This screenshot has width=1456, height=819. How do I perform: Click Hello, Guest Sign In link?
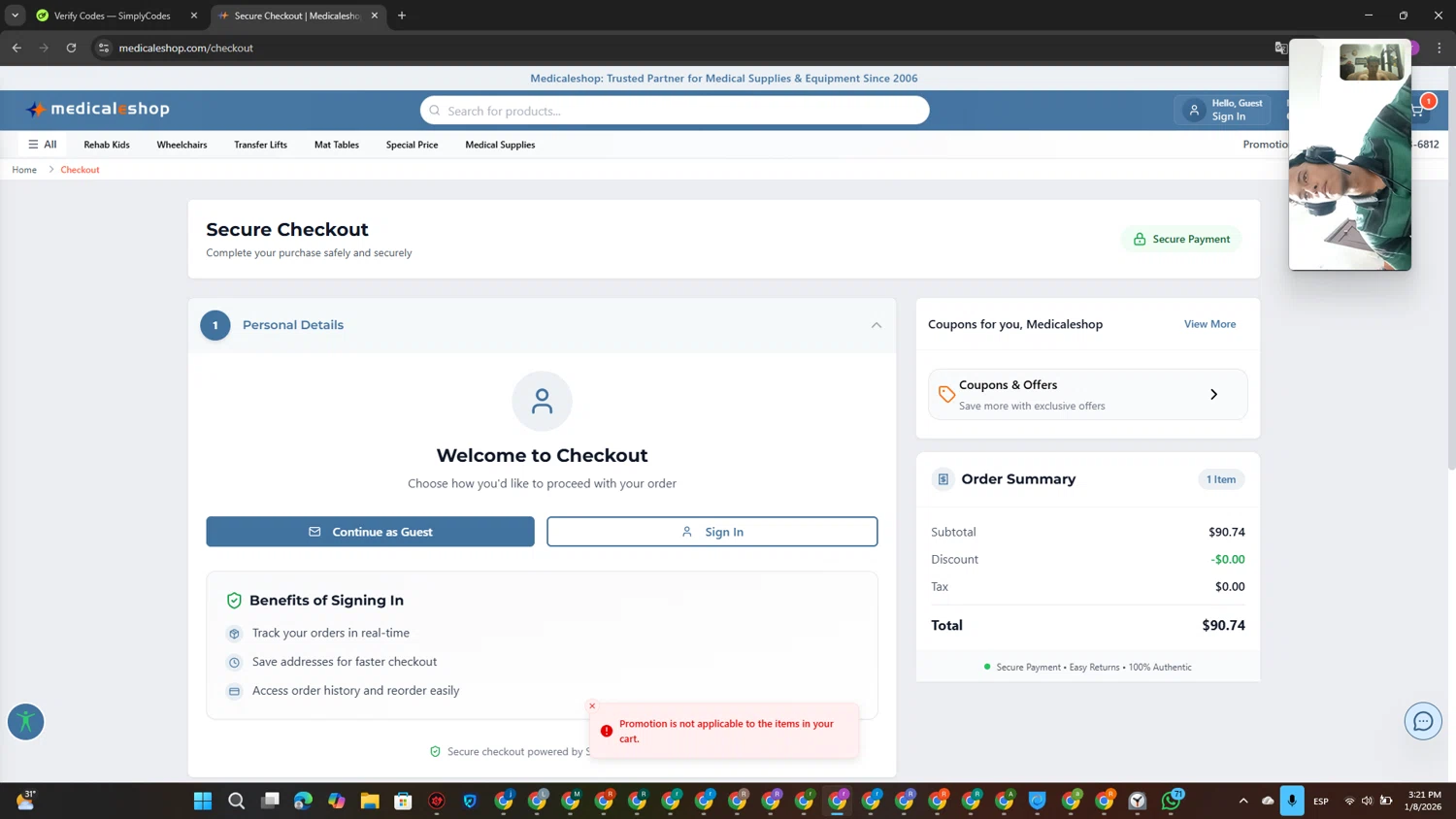[x=1222, y=110]
